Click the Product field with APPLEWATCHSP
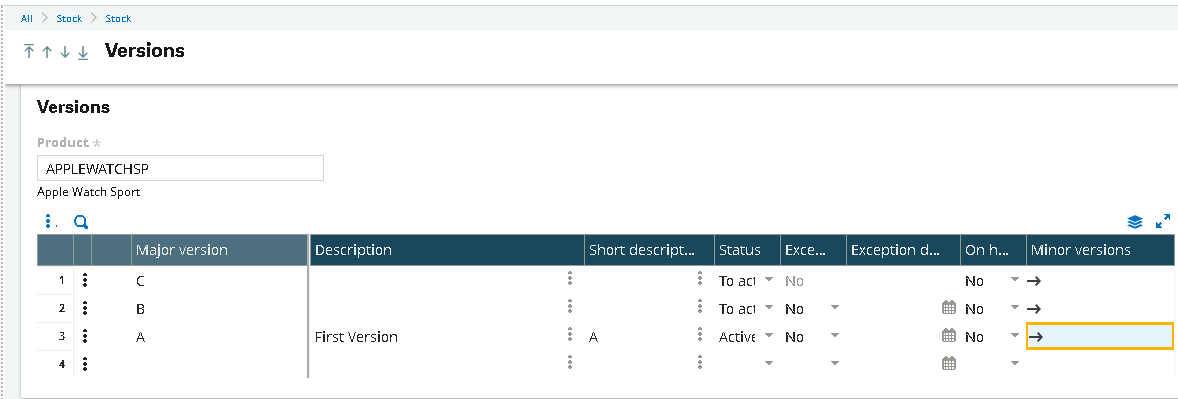 click(x=180, y=168)
